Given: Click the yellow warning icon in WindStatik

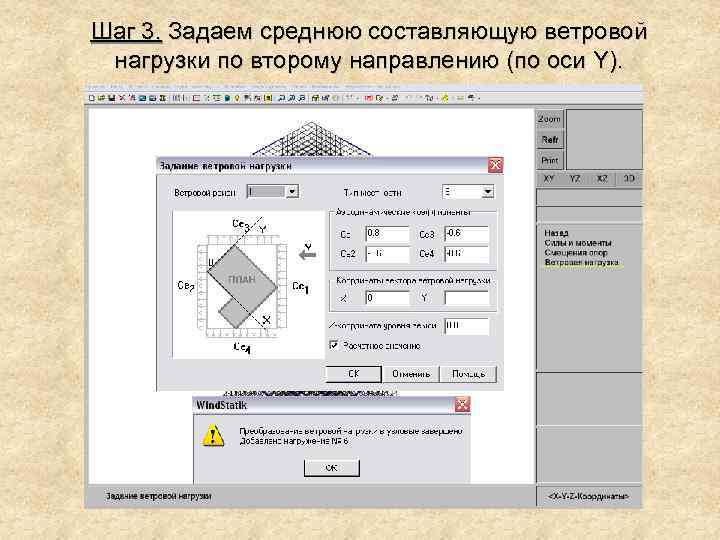Looking at the screenshot, I should click(x=214, y=436).
